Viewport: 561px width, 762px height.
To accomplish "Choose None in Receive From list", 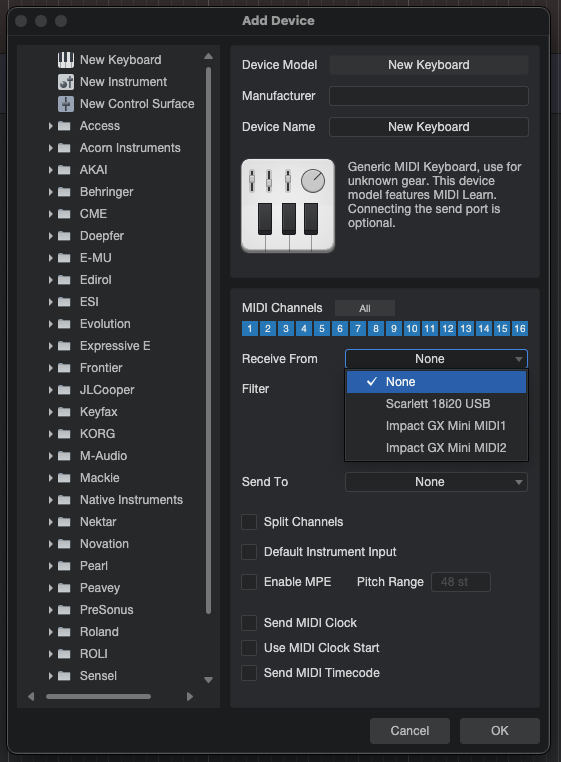I will (x=436, y=382).
